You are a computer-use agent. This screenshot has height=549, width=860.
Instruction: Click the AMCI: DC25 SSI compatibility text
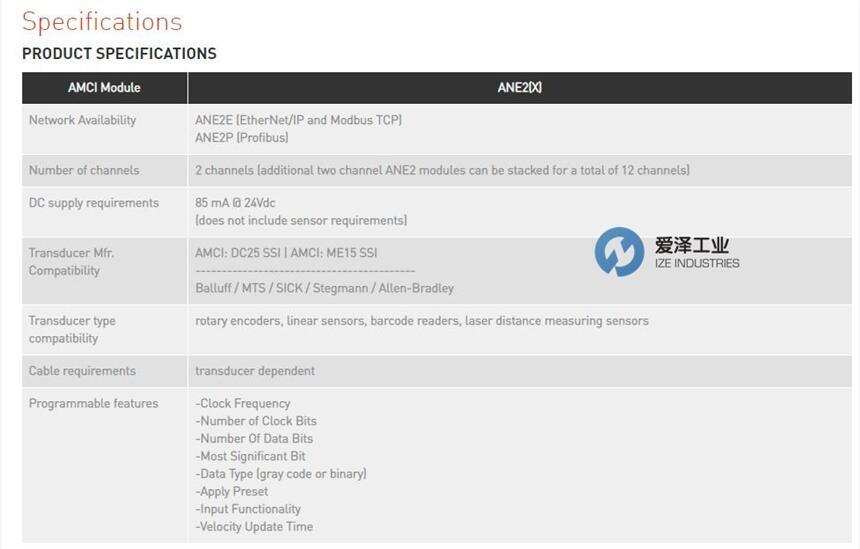pos(237,253)
